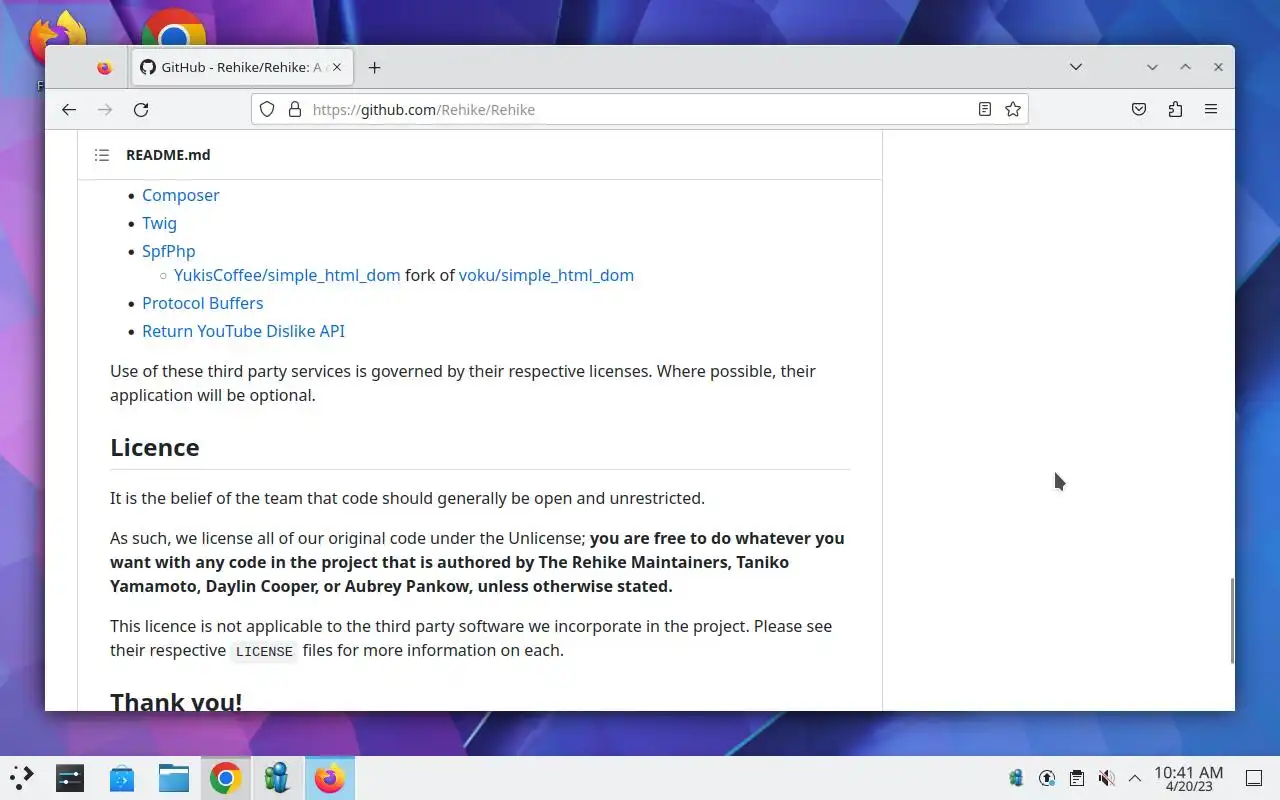List all tabs dropdown arrow
1280x800 pixels.
coord(1076,68)
